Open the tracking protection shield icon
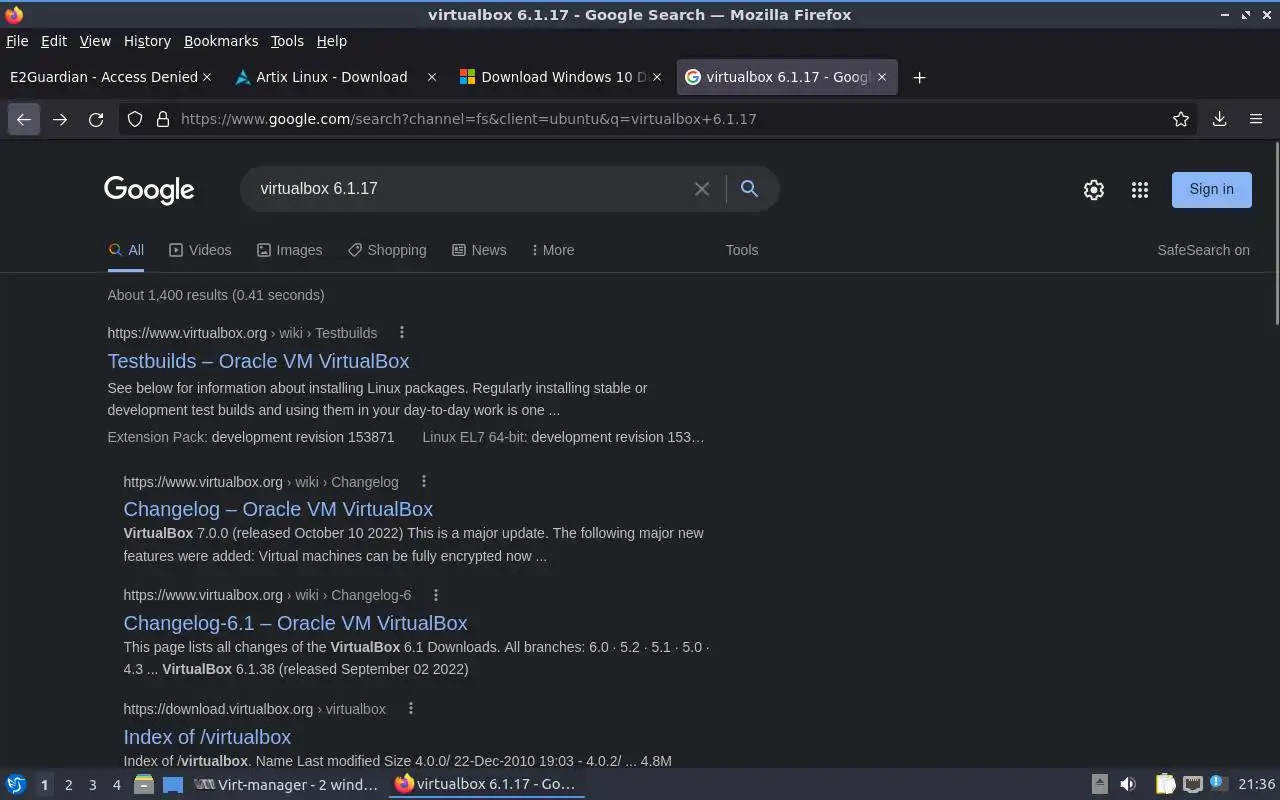The image size is (1280, 800). coord(136,119)
